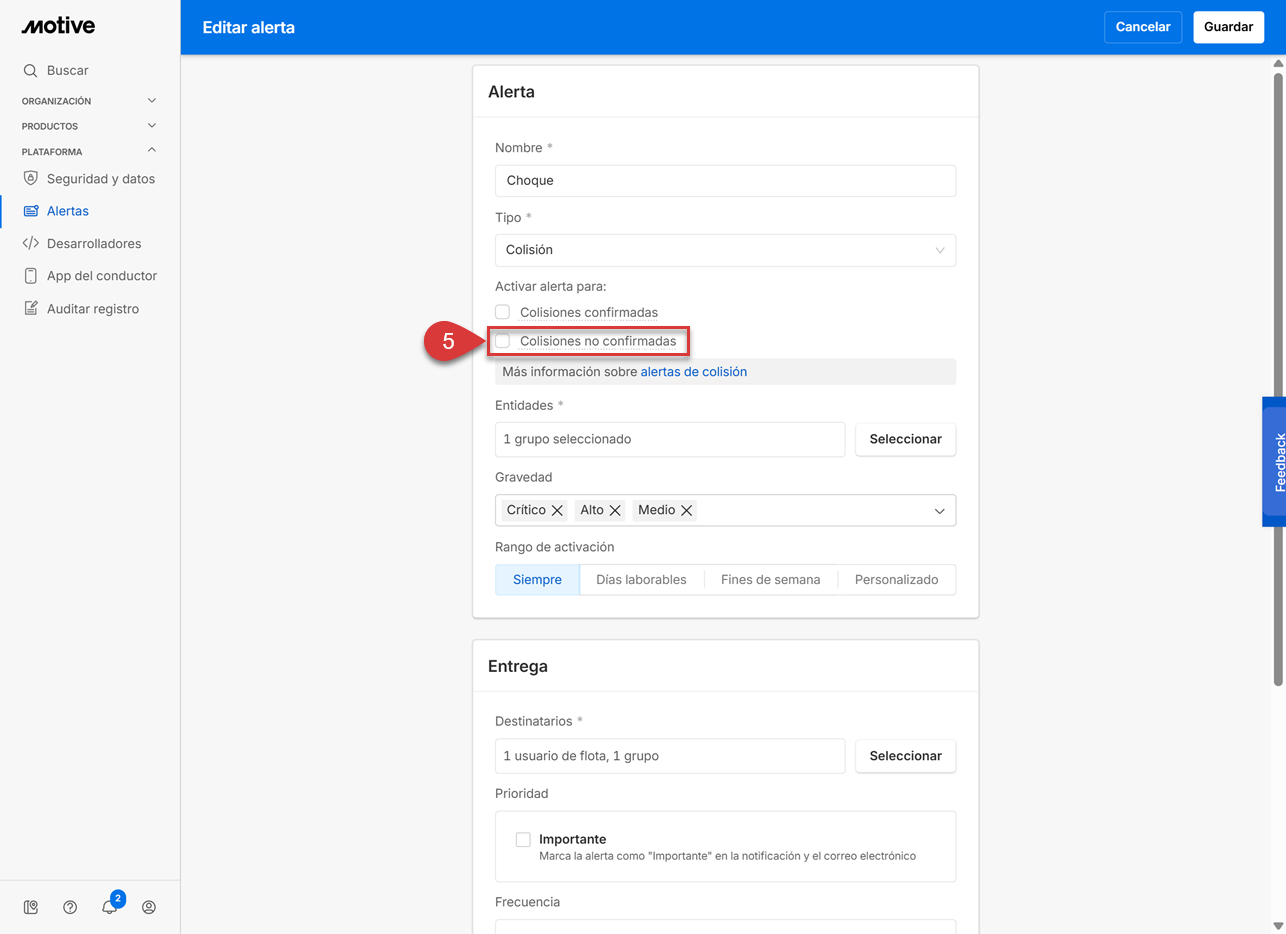Enable the Colisiones confirmadas checkbox
The image size is (1286, 934).
click(503, 312)
